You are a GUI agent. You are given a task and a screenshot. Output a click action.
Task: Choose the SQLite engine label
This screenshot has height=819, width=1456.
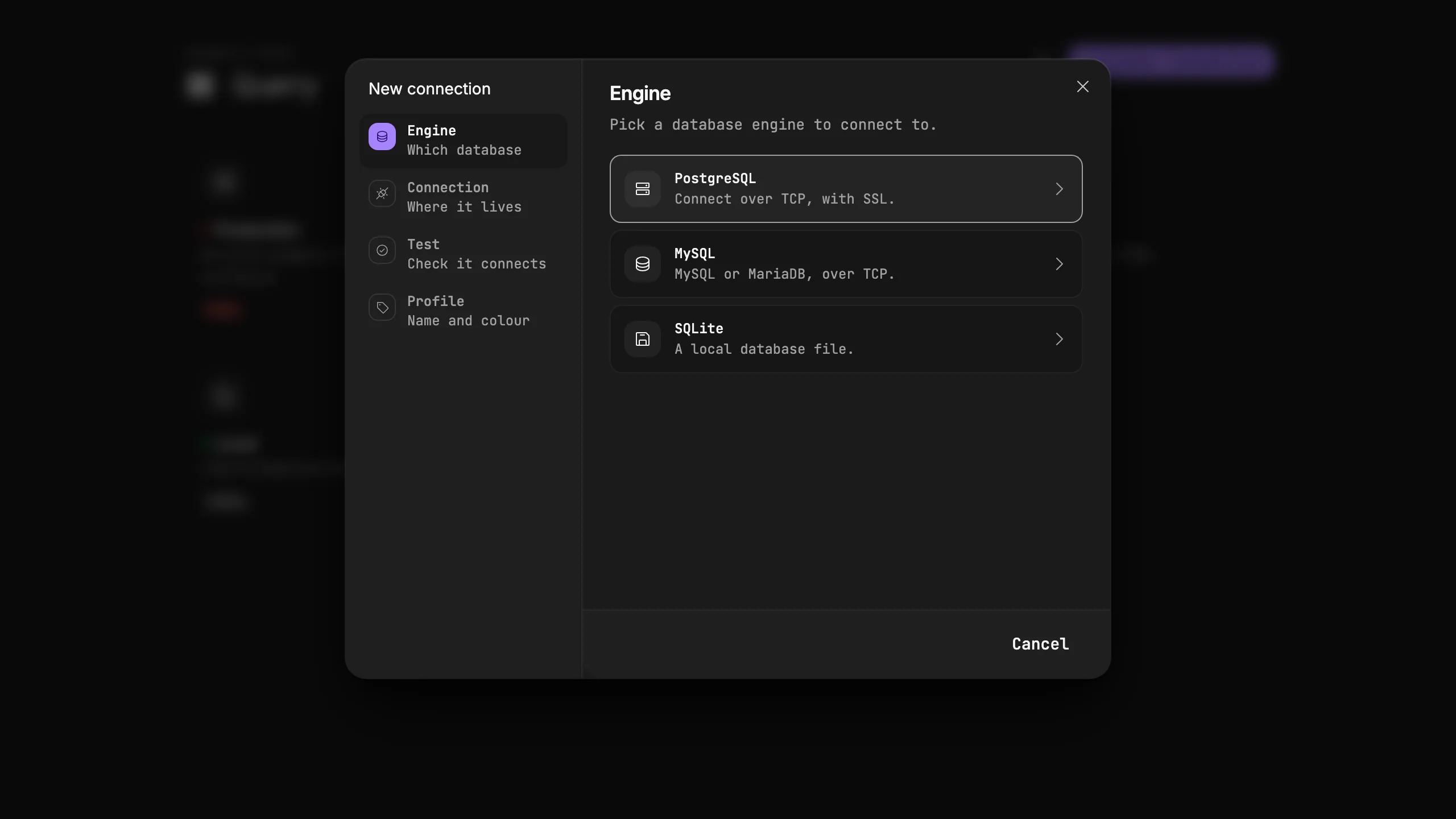[699, 329]
